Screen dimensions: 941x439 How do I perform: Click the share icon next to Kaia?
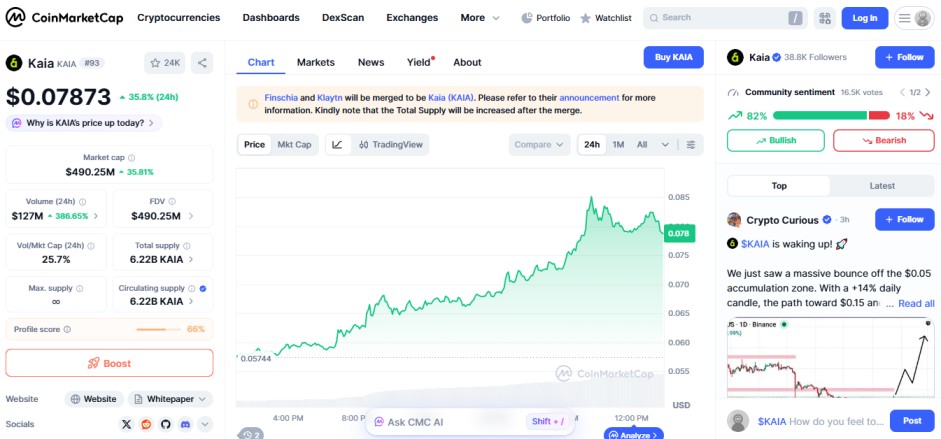(202, 63)
